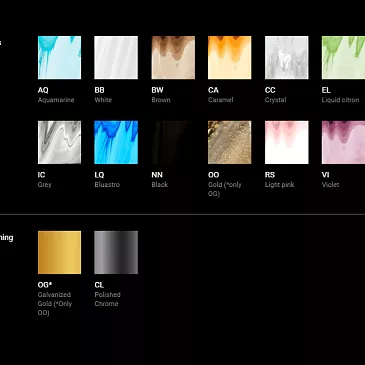Click the Bluastro label under LQ
The image size is (365, 365).
tap(107, 184)
